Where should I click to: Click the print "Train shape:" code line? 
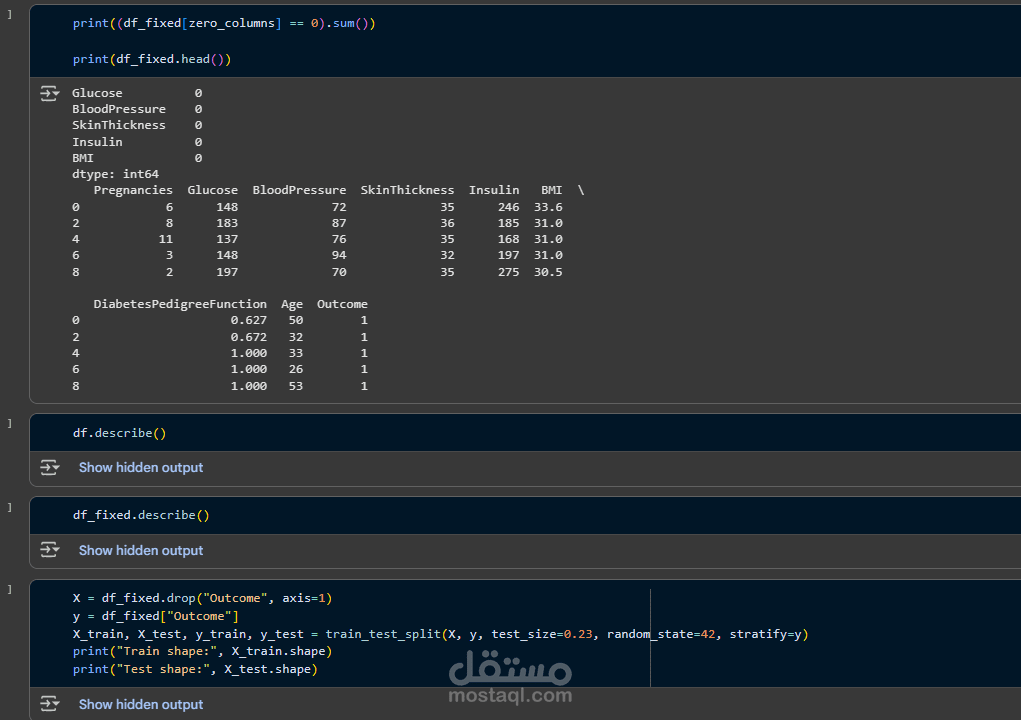point(201,651)
